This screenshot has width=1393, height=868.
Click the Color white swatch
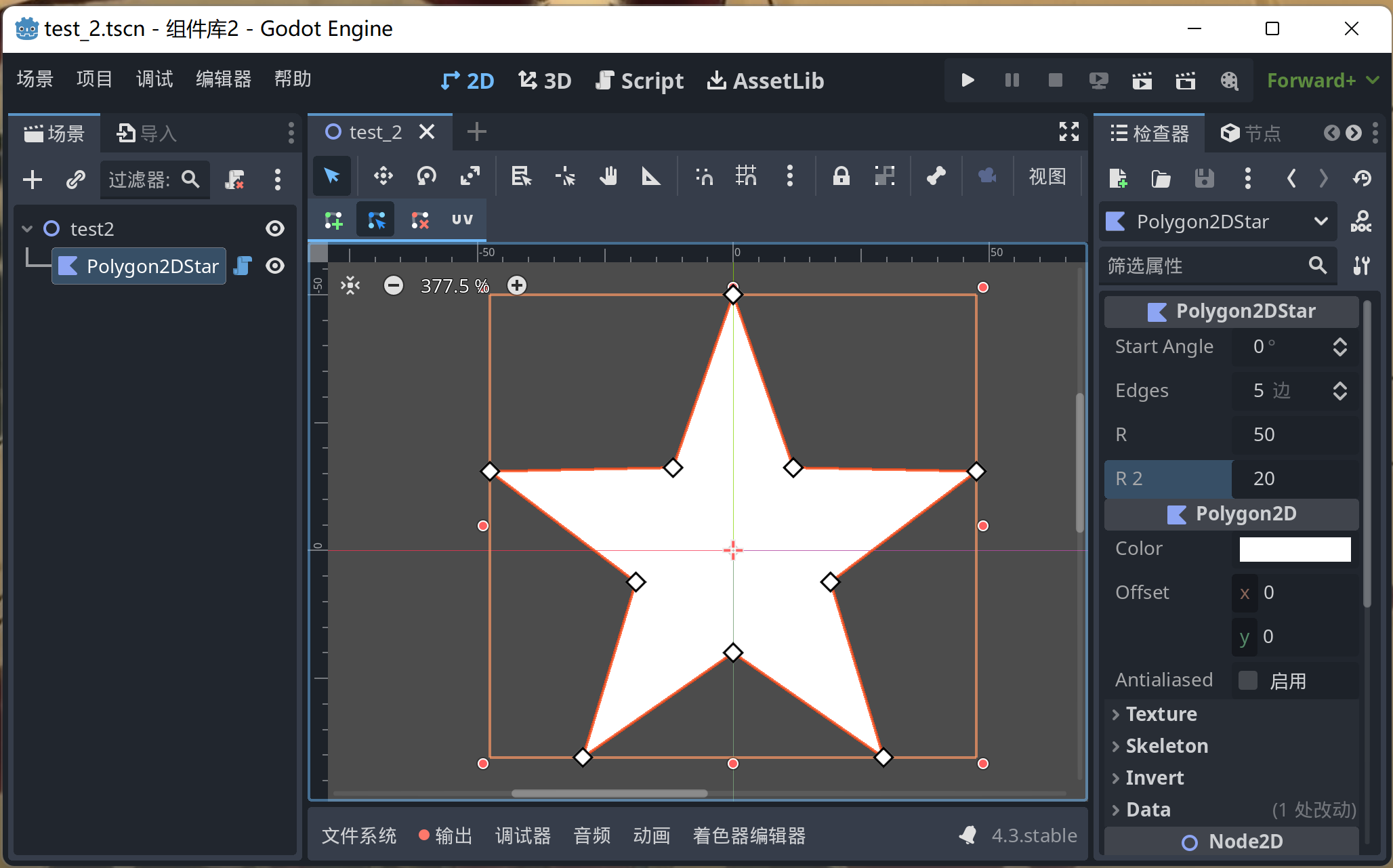pos(1295,549)
